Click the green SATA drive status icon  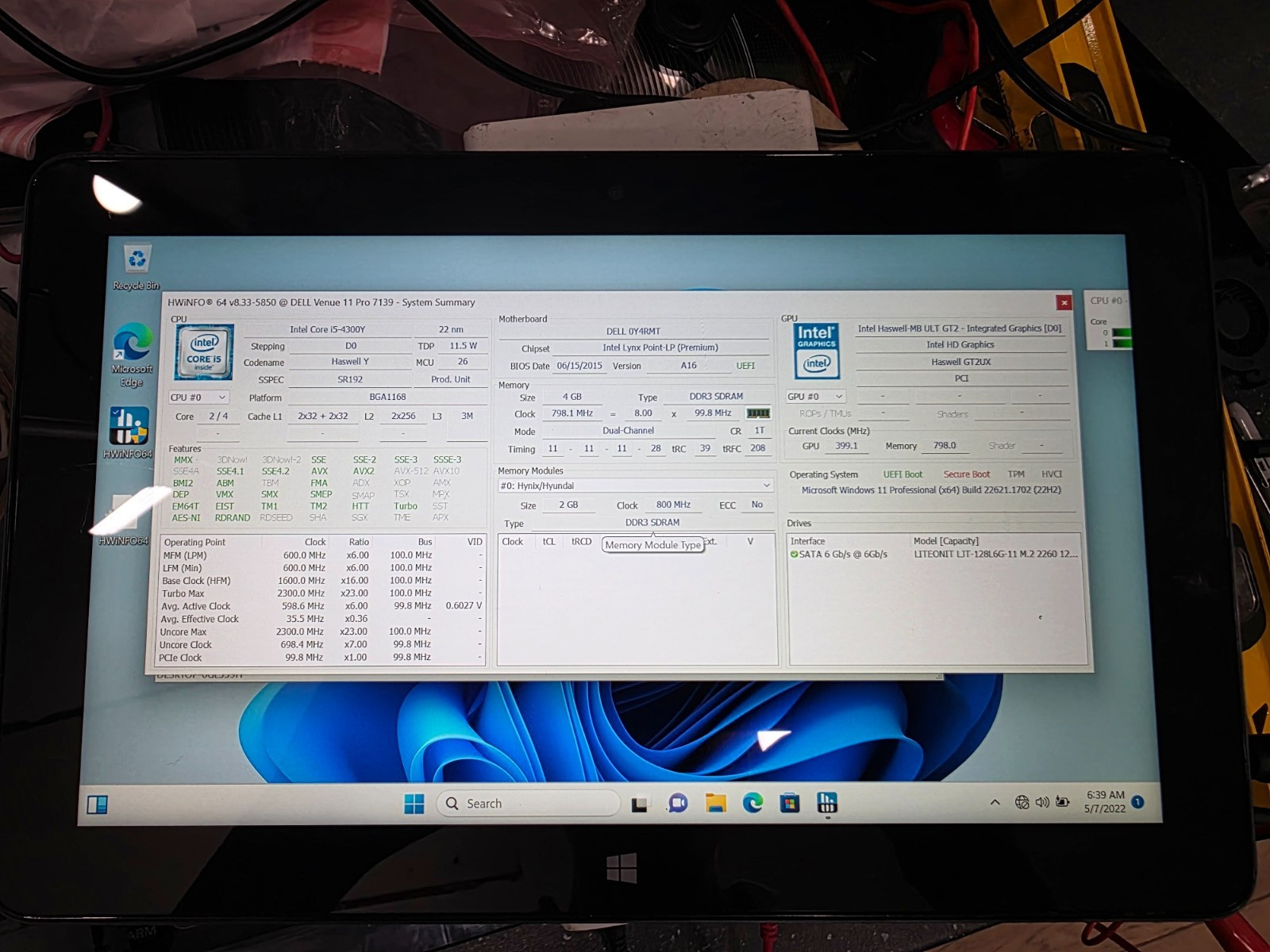coord(794,555)
